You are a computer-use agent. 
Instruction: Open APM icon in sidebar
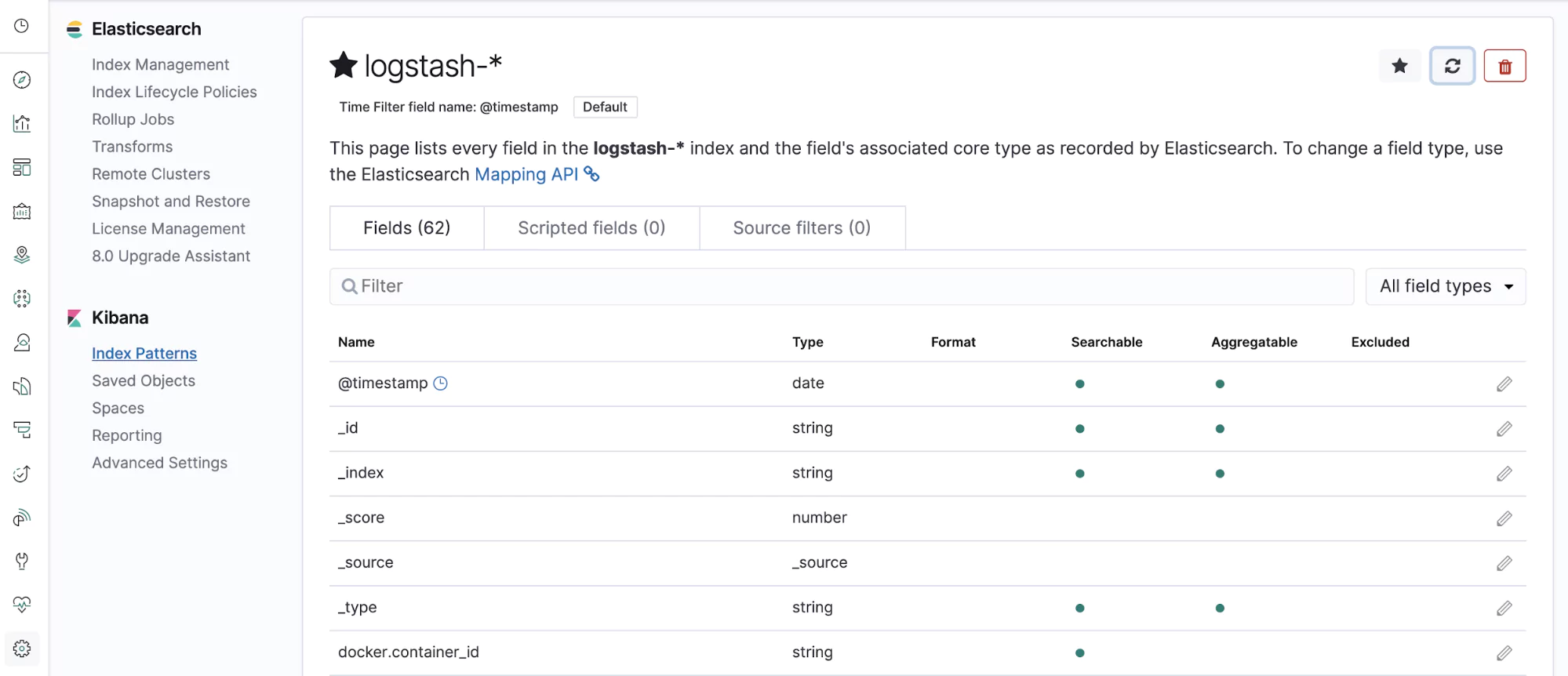(x=22, y=430)
